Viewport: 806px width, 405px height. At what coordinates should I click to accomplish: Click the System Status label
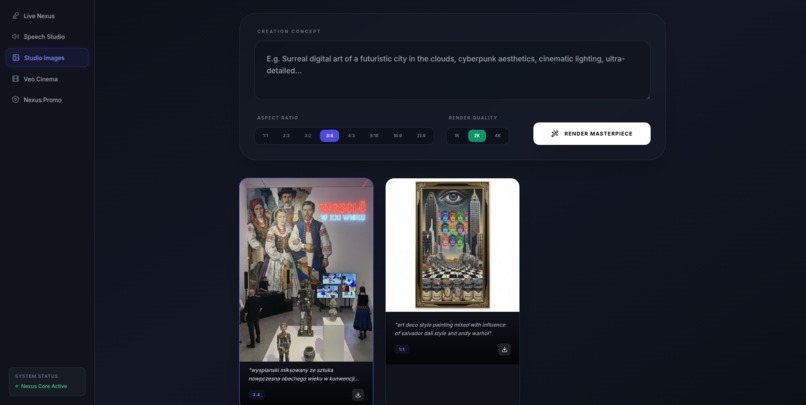pyautogui.click(x=36, y=376)
